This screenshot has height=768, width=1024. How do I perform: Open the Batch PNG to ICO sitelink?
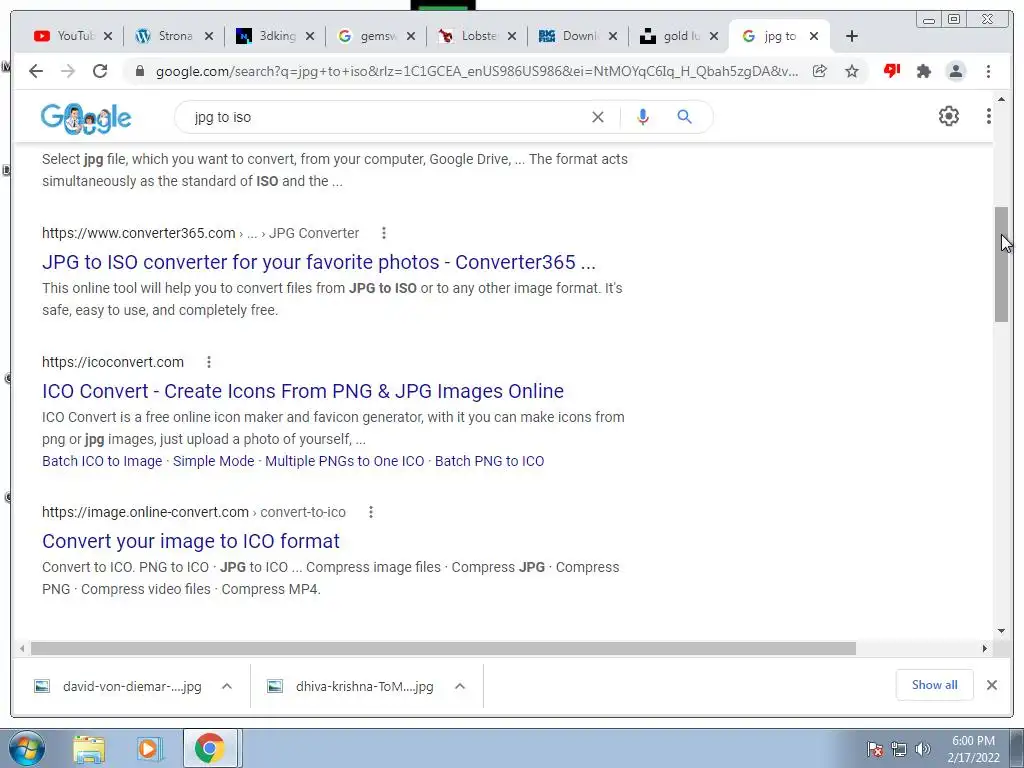[x=489, y=461]
